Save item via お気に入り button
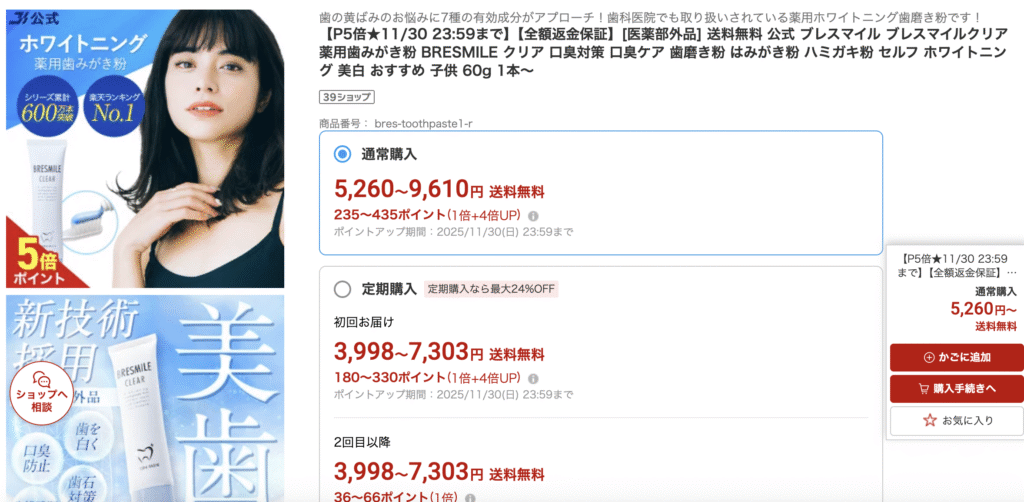Viewport: 1024px width, 502px height. (x=957, y=420)
